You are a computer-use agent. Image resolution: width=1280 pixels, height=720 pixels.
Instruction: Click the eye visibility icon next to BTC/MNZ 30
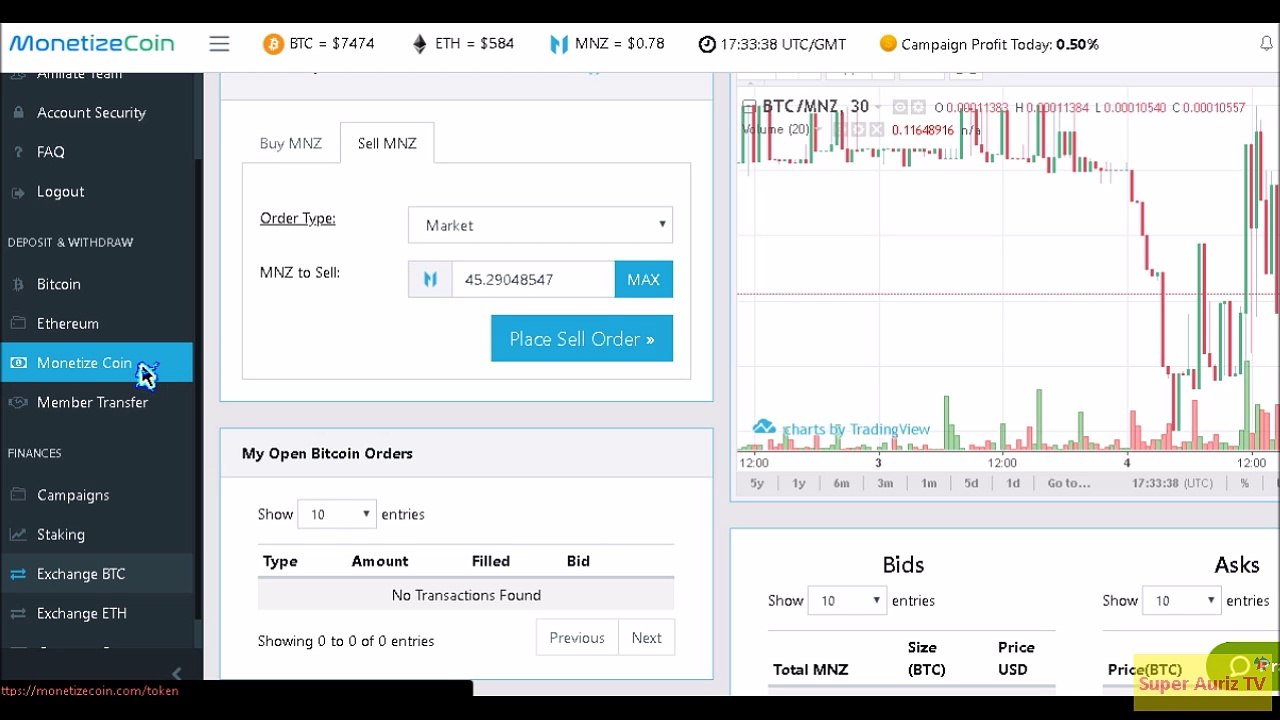coord(899,107)
